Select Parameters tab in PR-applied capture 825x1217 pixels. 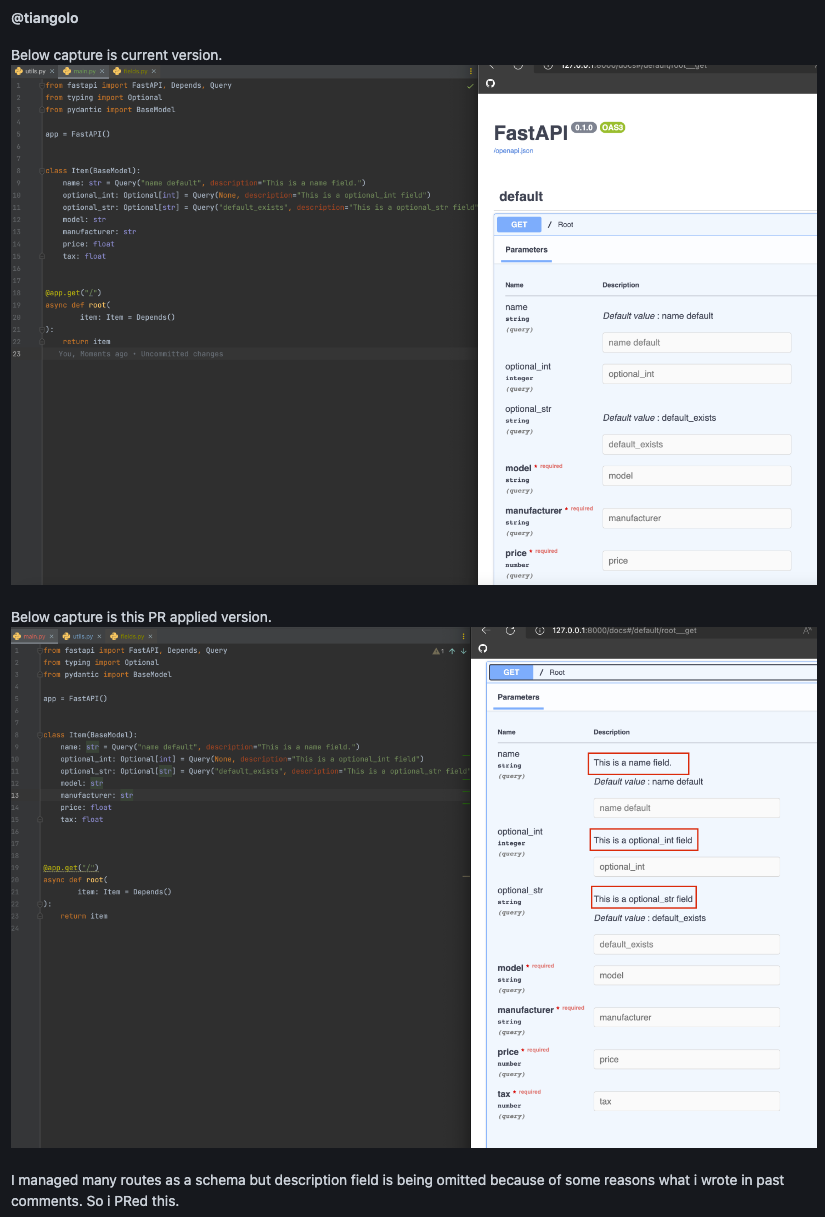coord(518,697)
